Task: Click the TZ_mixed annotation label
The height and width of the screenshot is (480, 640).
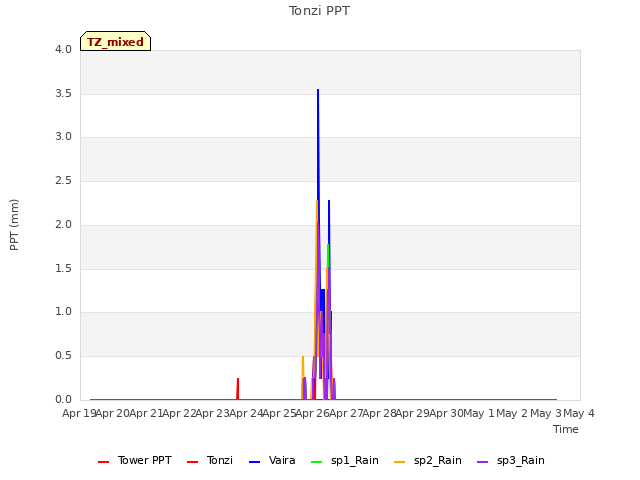Action: pos(116,41)
